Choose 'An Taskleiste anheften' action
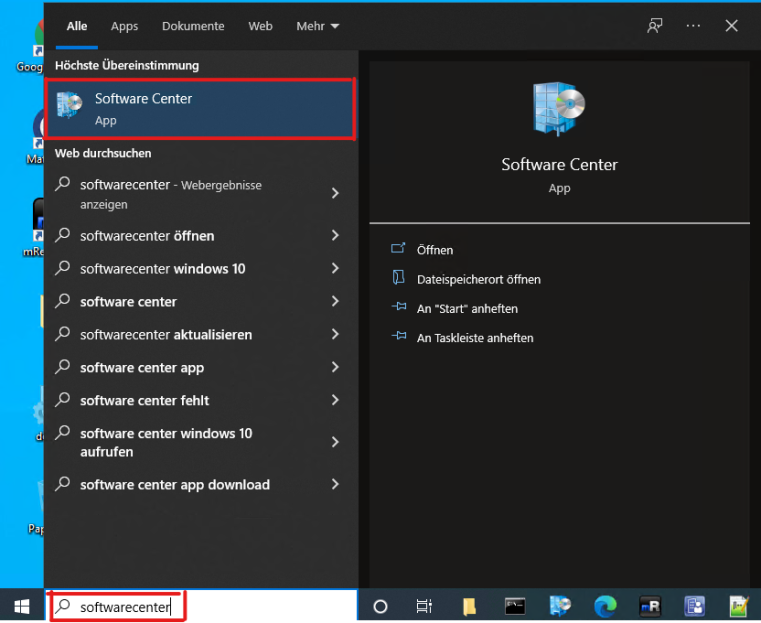The height and width of the screenshot is (623, 761). (x=474, y=338)
